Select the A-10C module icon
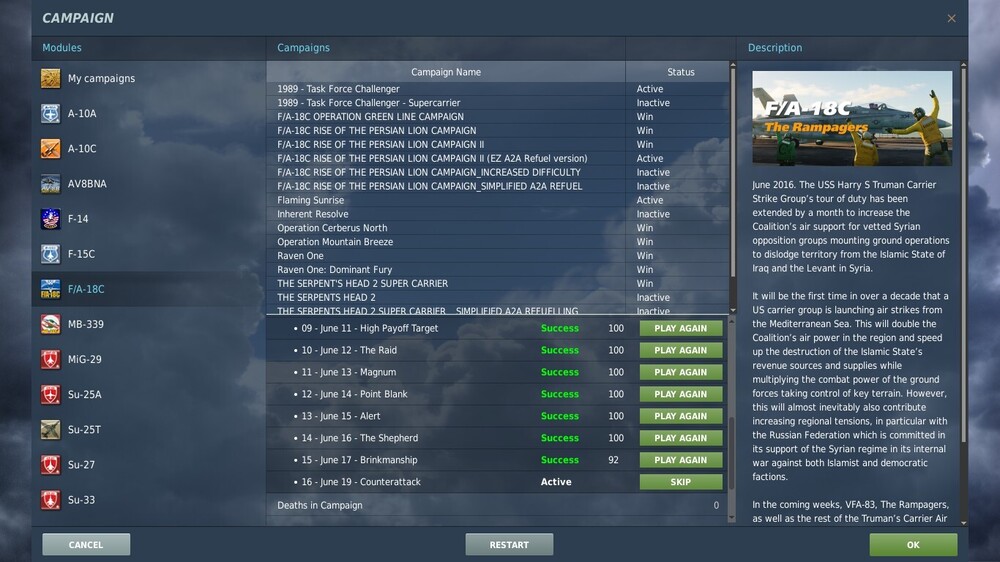Image resolution: width=1000 pixels, height=562 pixels. click(50, 149)
